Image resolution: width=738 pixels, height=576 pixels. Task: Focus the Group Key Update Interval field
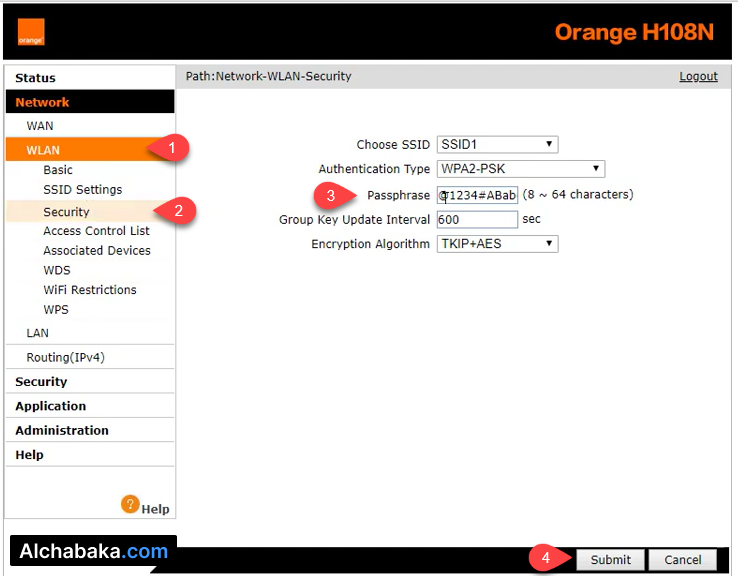point(477,219)
